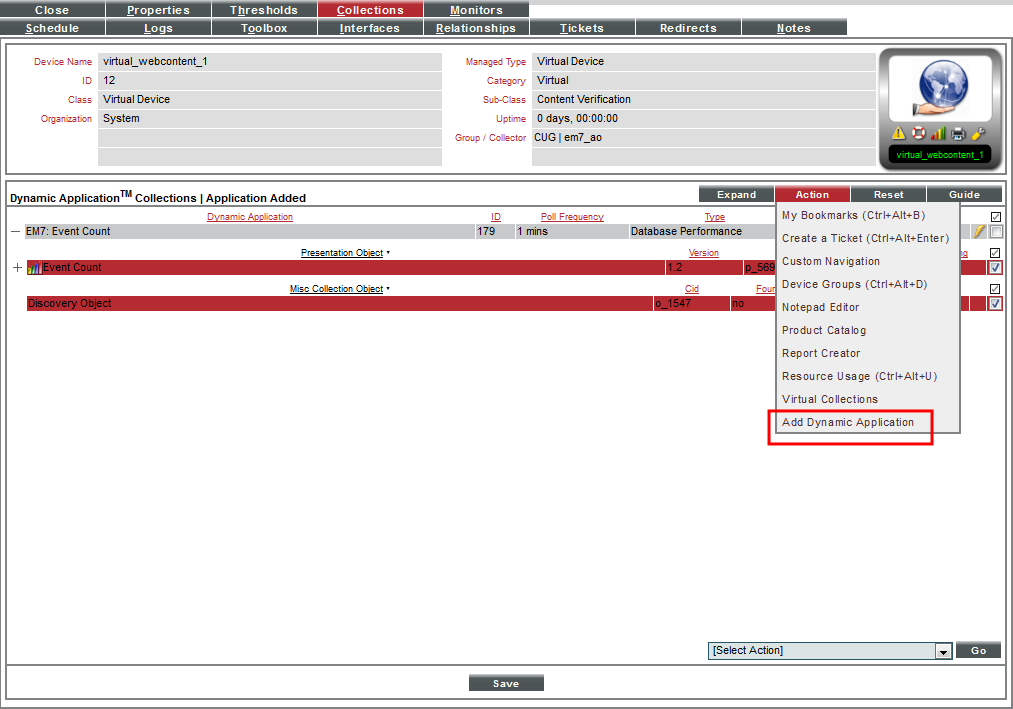Switch to the Thresholds tab
This screenshot has width=1013, height=709.
(264, 10)
